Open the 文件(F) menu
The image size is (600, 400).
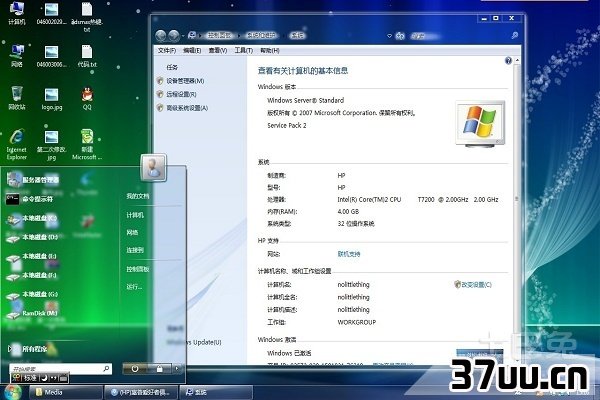click(166, 51)
